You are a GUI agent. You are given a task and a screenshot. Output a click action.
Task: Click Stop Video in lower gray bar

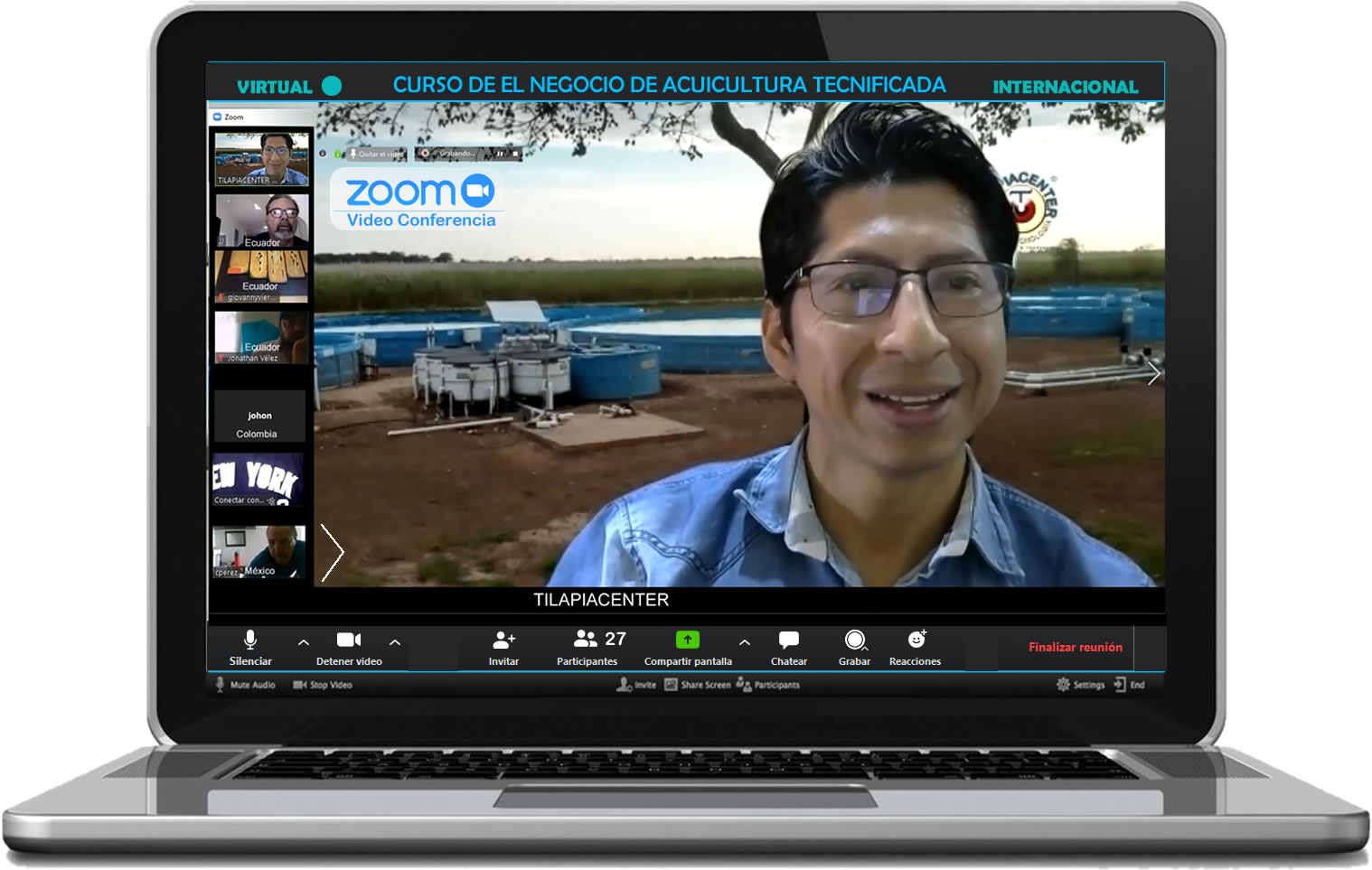click(323, 685)
